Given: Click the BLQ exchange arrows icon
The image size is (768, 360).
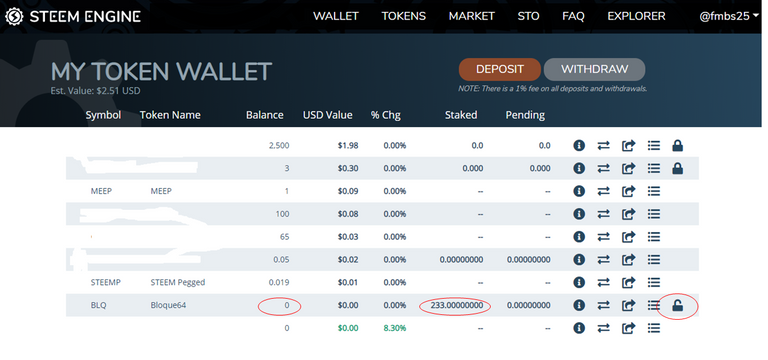Looking at the screenshot, I should [x=603, y=305].
